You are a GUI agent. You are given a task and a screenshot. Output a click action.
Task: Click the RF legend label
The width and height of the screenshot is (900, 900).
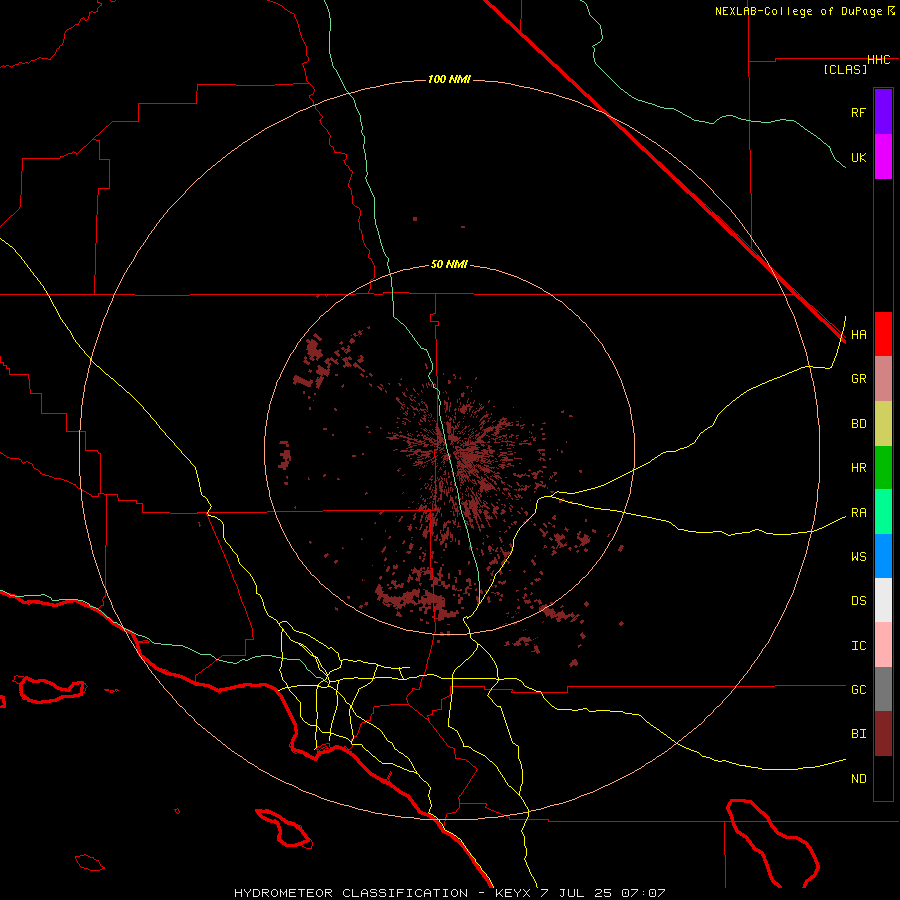[x=858, y=112]
